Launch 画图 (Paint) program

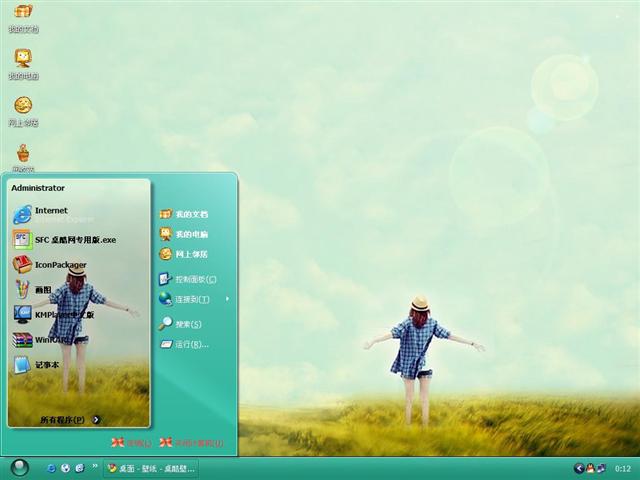click(40, 290)
